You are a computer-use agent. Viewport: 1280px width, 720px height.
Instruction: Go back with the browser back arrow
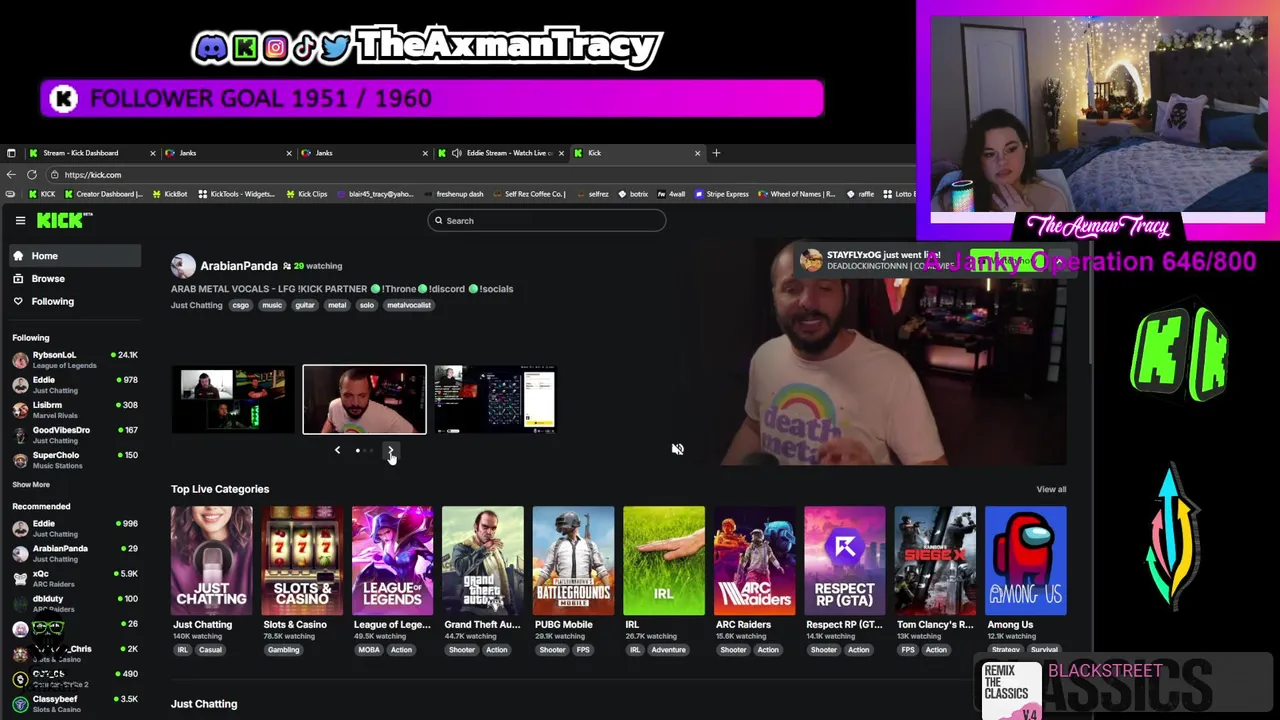11,175
